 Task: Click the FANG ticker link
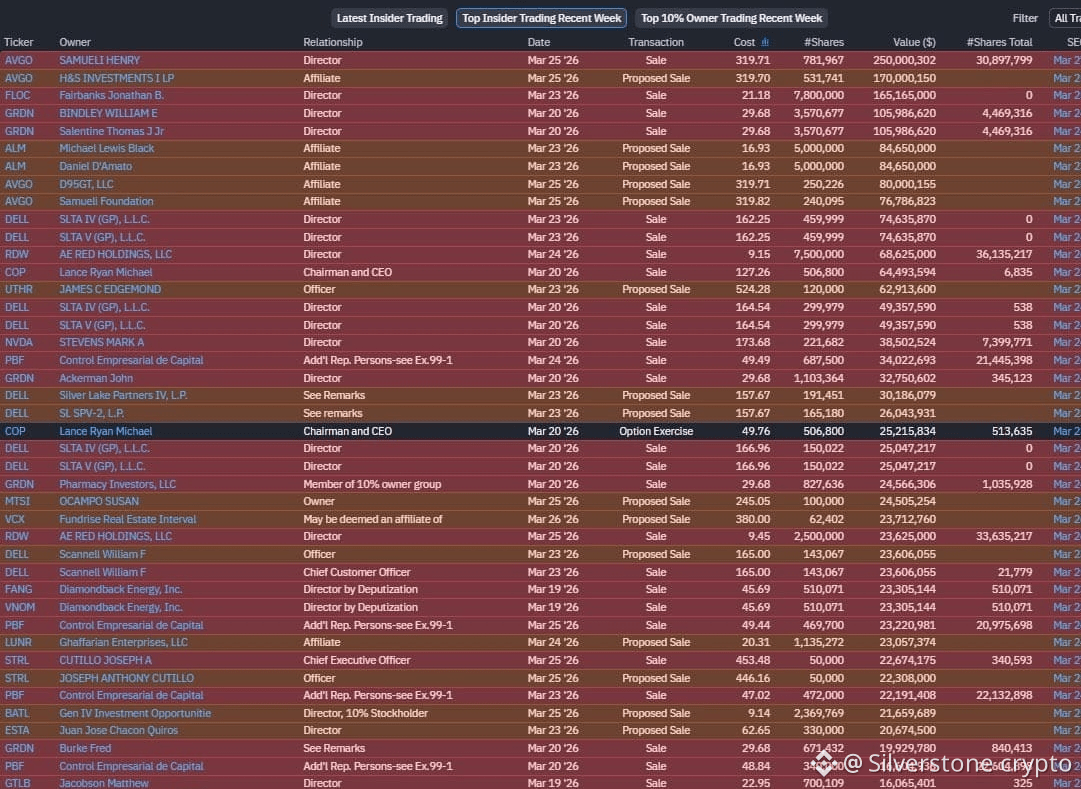click(19, 590)
